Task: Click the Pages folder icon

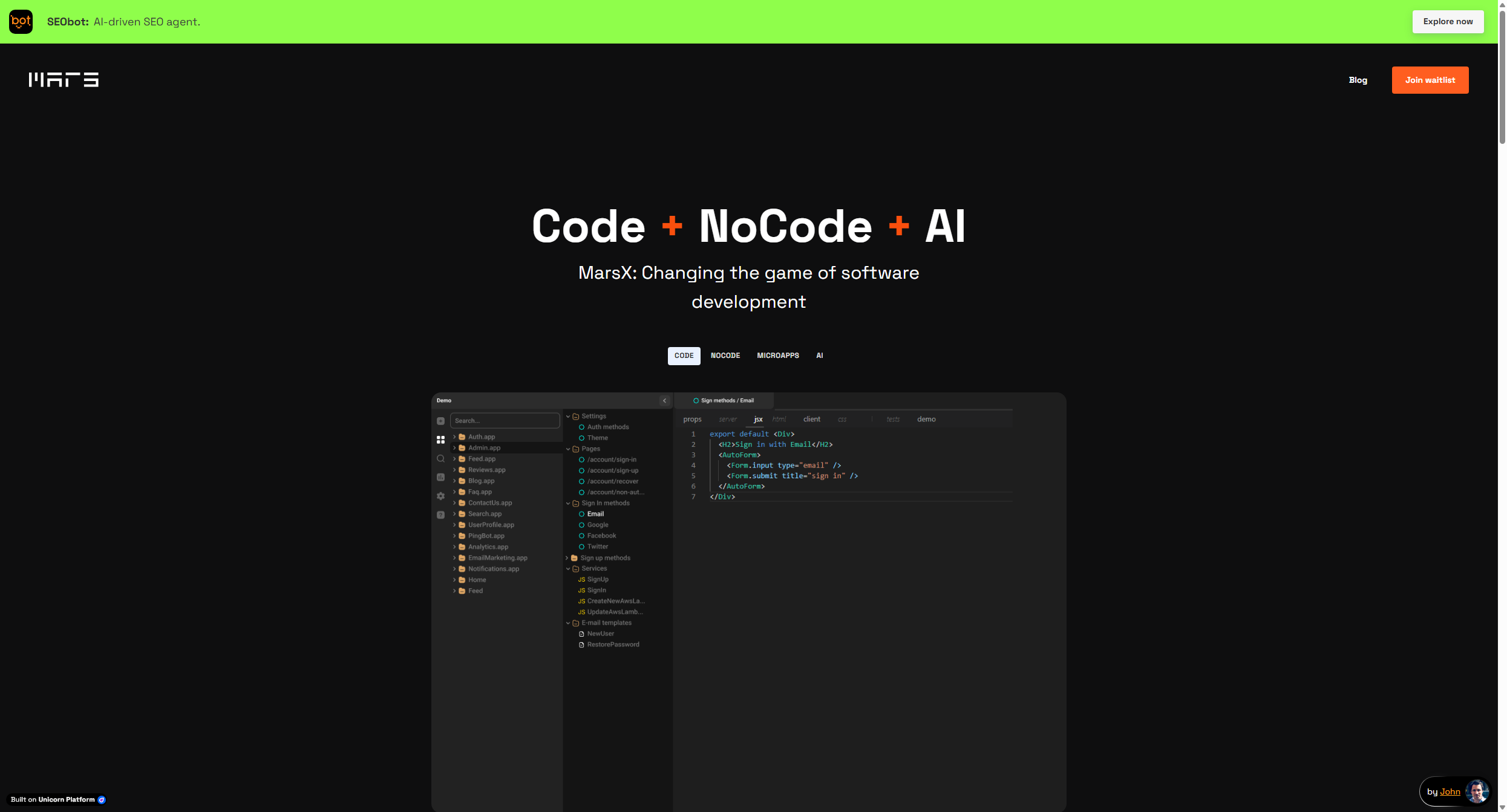Action: point(576,449)
